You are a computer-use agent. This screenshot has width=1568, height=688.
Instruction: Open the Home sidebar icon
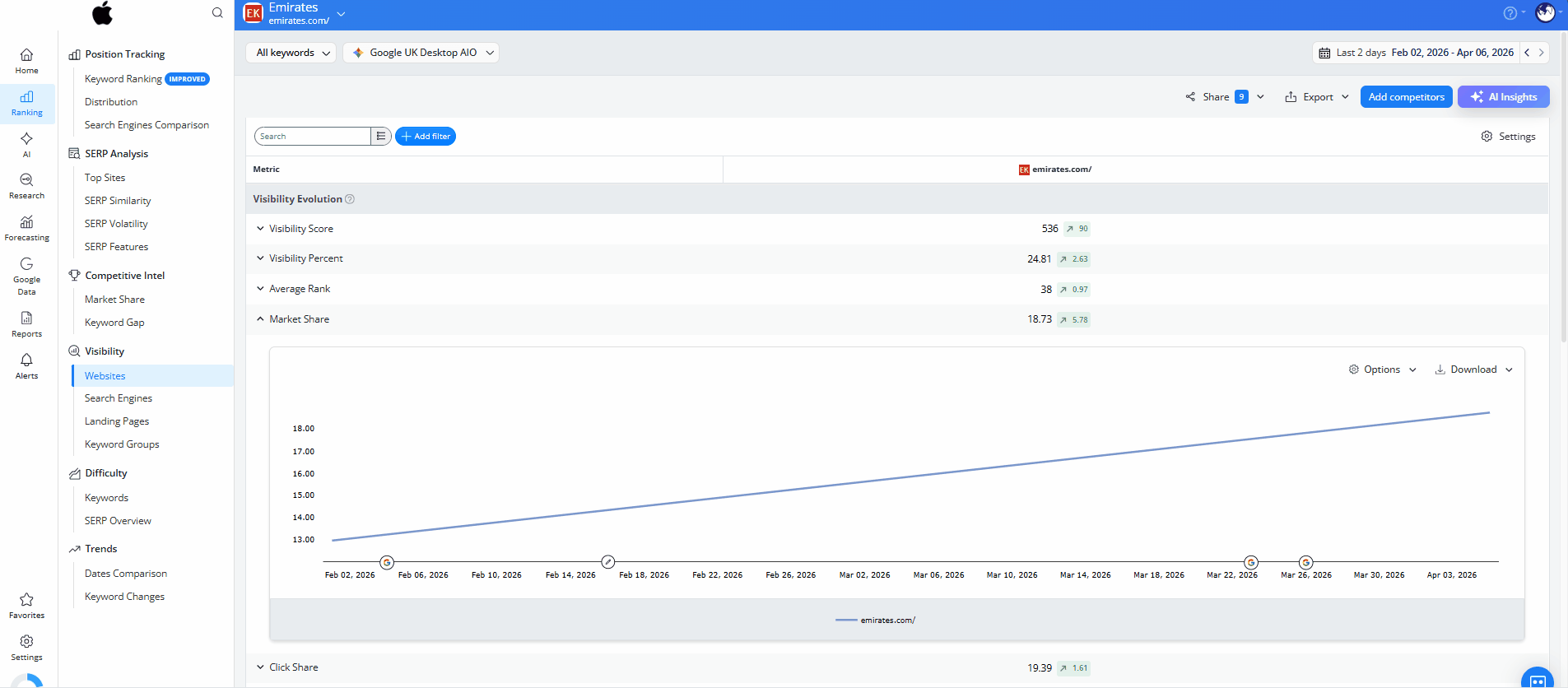(26, 61)
